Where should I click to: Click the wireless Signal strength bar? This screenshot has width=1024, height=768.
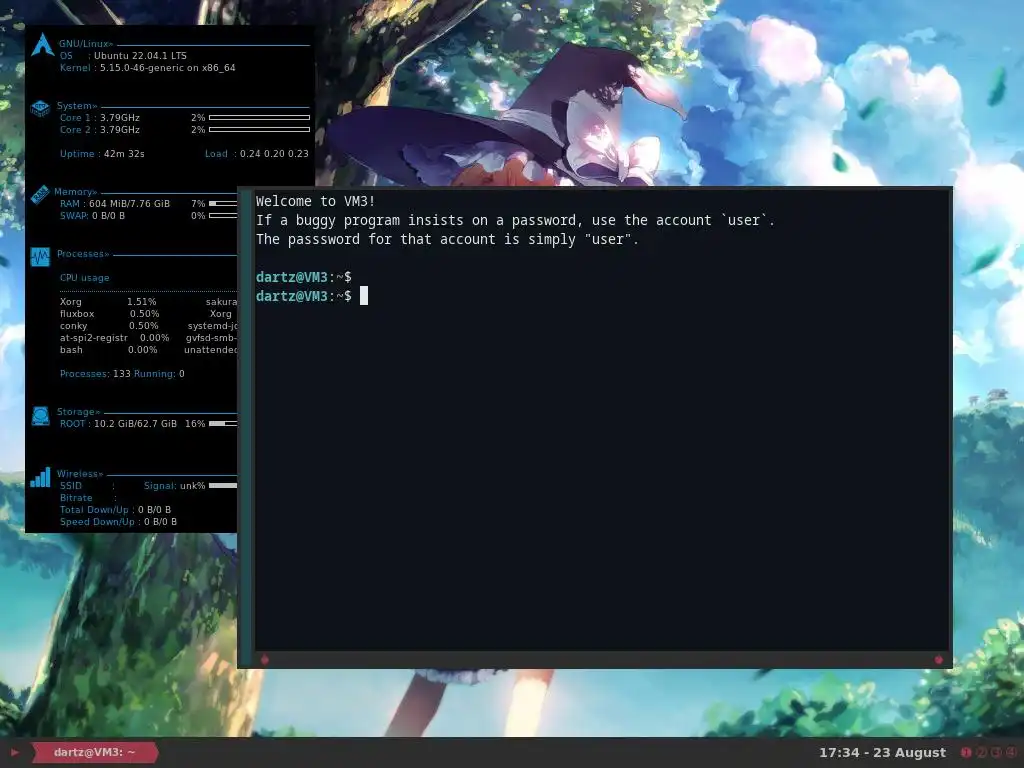coord(223,485)
